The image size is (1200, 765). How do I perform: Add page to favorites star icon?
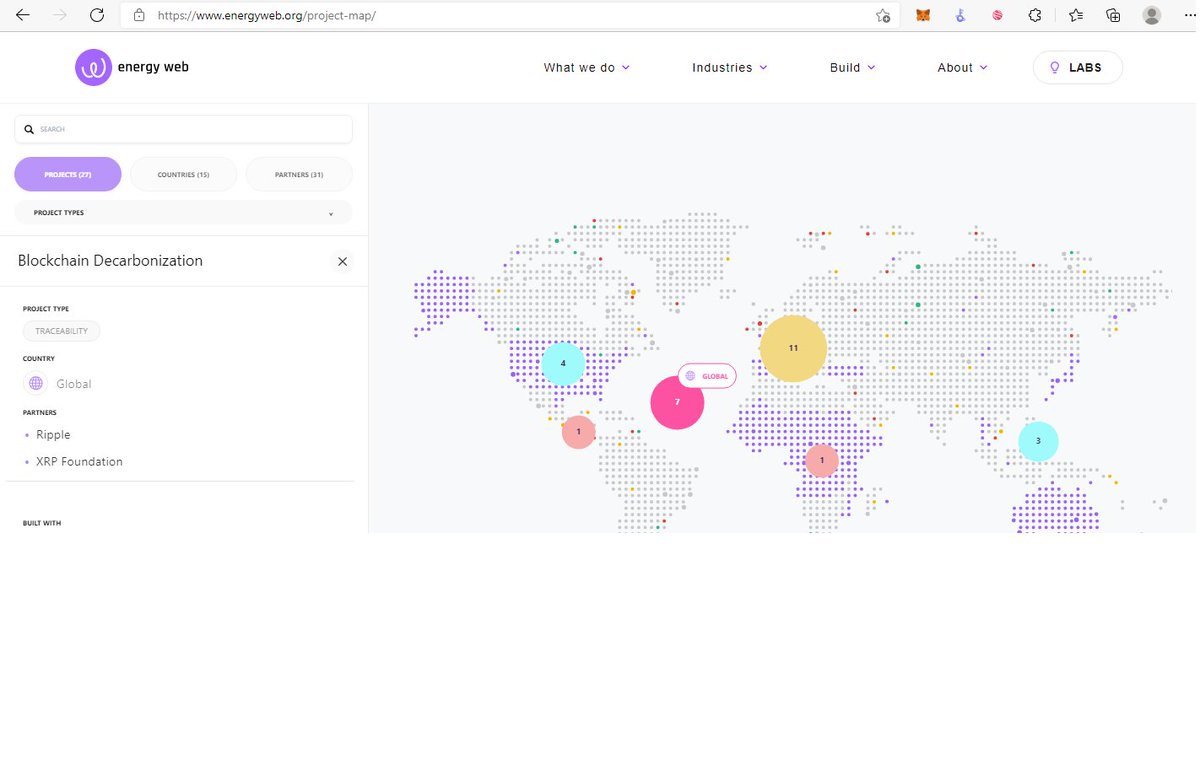(x=883, y=16)
